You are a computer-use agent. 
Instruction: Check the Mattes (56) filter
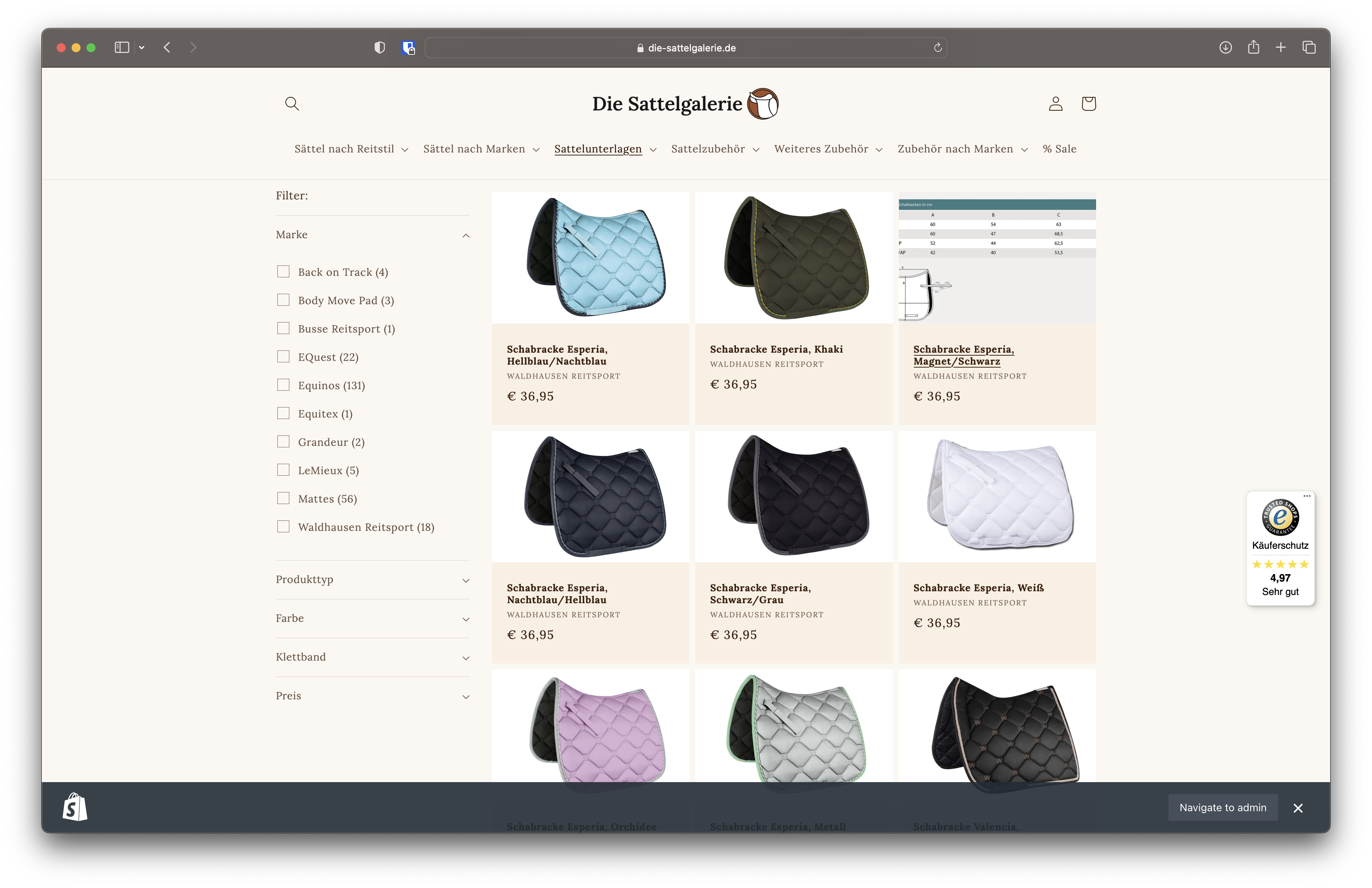pos(283,498)
